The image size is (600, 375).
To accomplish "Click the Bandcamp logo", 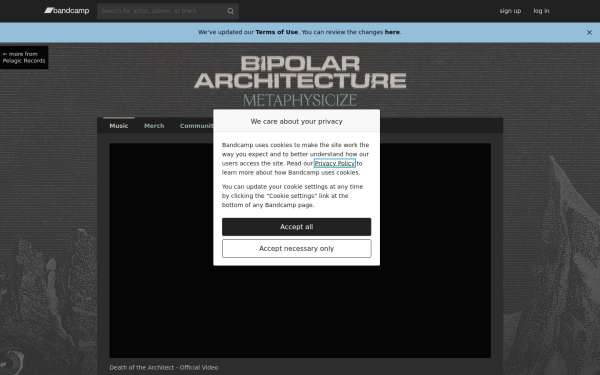I will click(67, 11).
